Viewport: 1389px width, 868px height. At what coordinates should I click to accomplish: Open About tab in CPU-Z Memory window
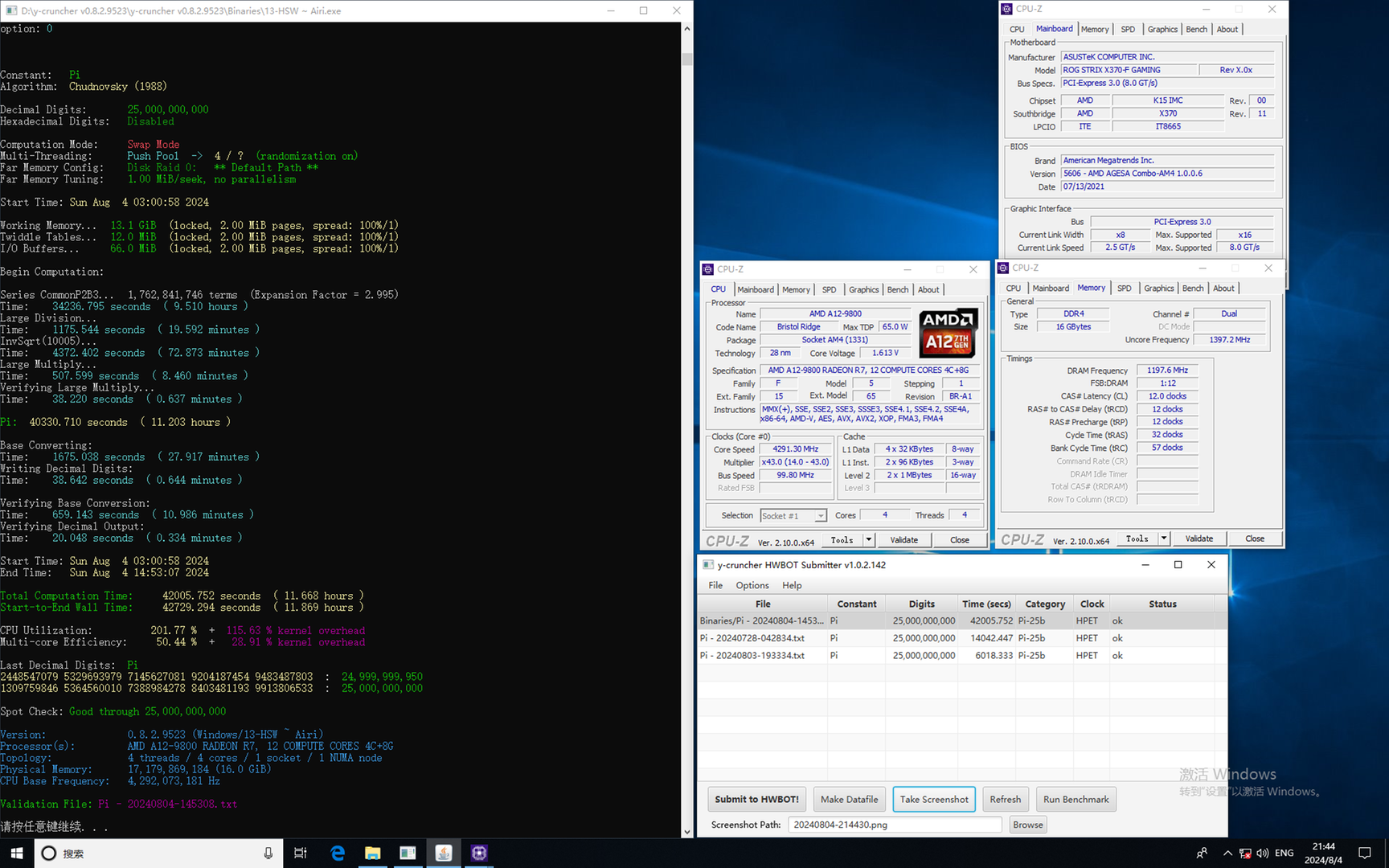[x=1223, y=288]
